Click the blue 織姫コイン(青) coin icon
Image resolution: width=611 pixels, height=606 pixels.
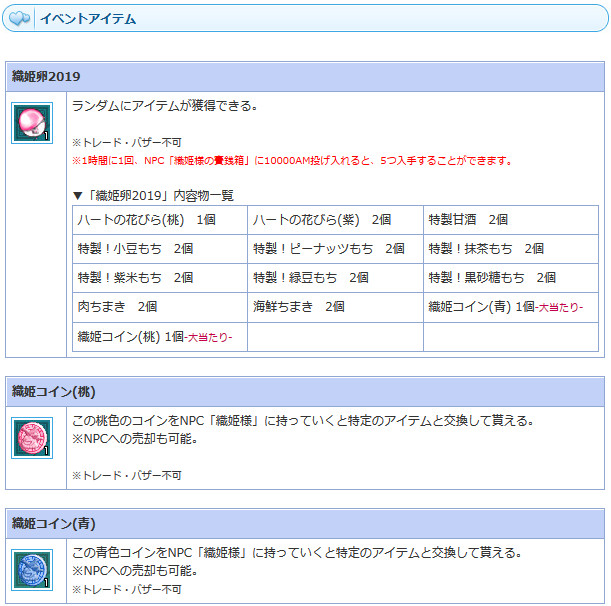pos(32,570)
